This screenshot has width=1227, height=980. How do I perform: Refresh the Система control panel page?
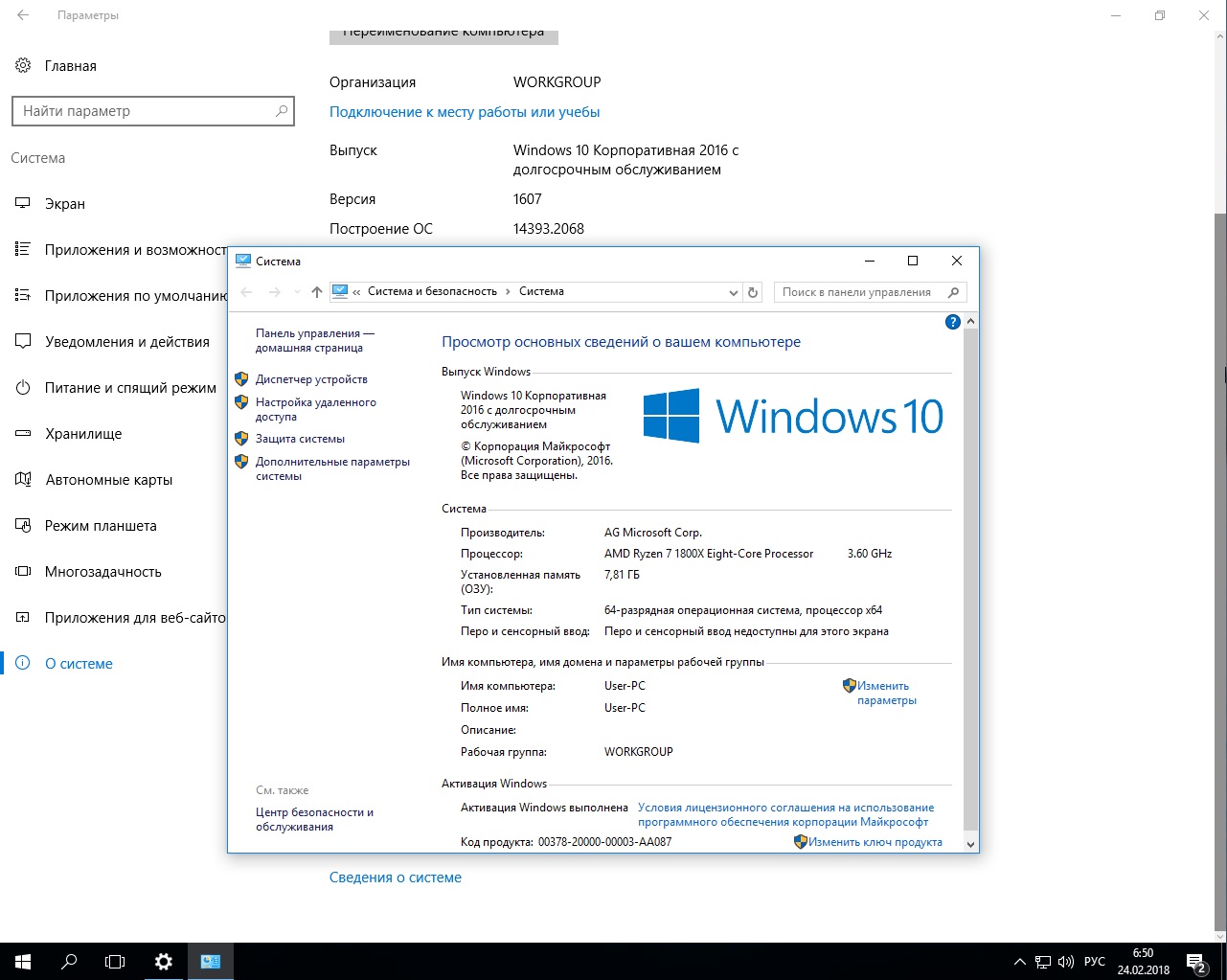click(x=753, y=292)
